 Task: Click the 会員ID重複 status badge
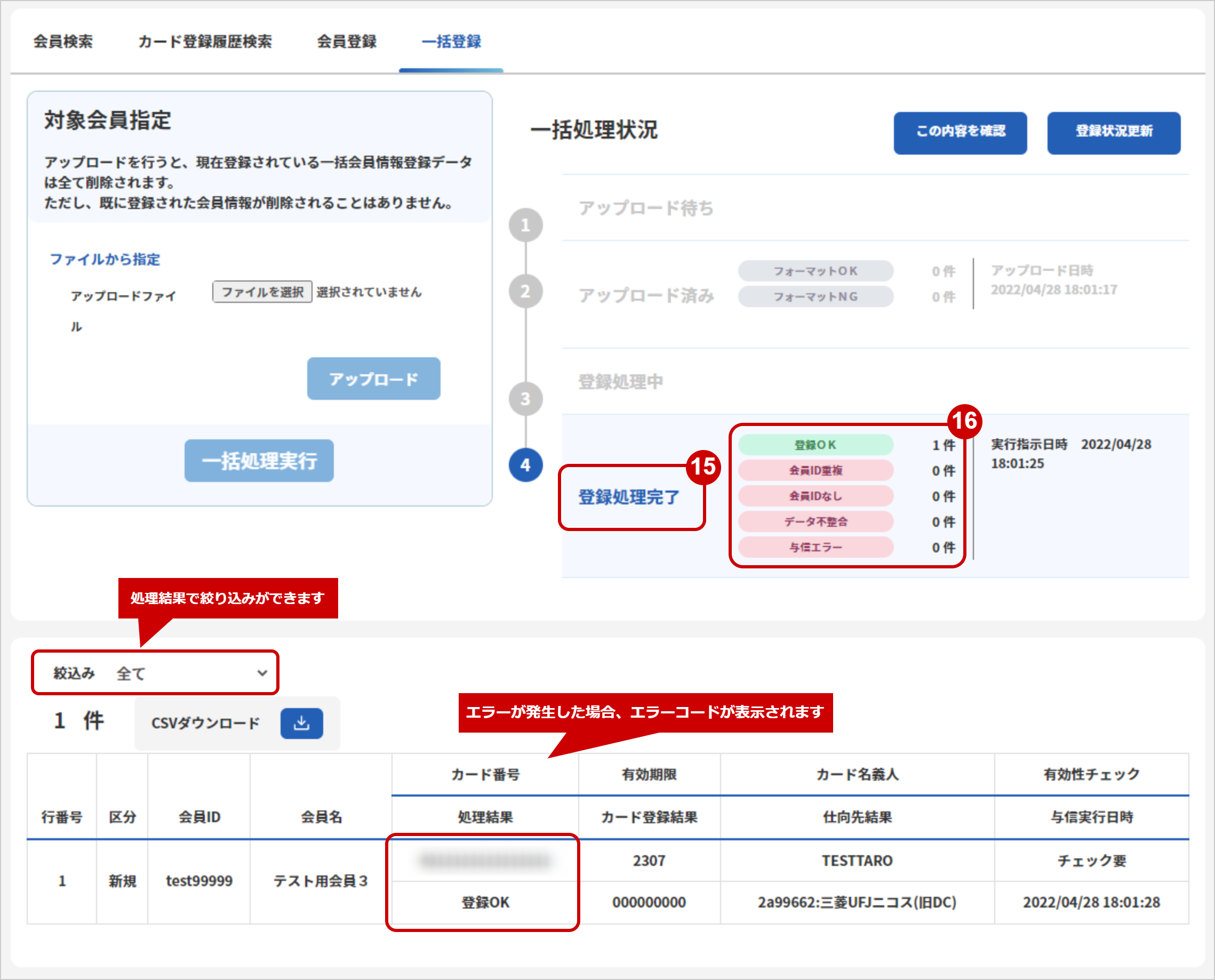pyautogui.click(x=816, y=470)
